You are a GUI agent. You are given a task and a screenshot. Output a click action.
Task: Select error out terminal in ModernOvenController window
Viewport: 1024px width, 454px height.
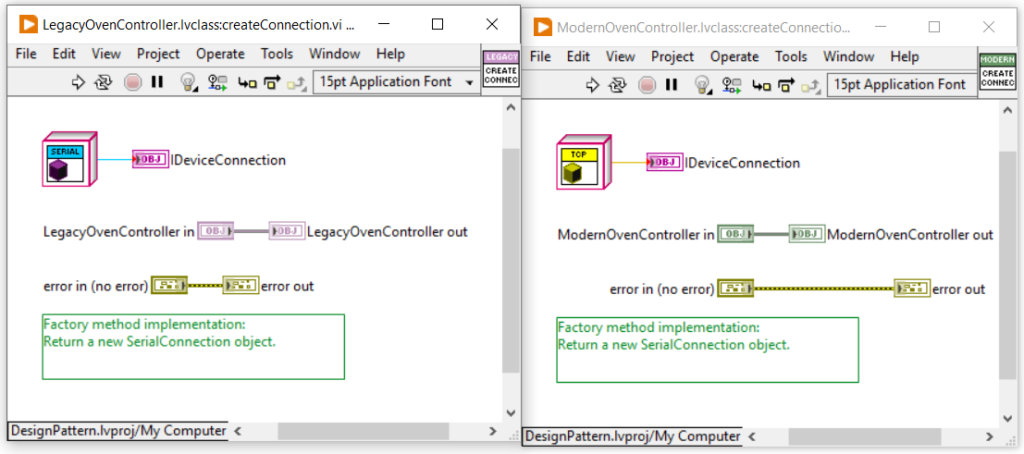[x=912, y=288]
